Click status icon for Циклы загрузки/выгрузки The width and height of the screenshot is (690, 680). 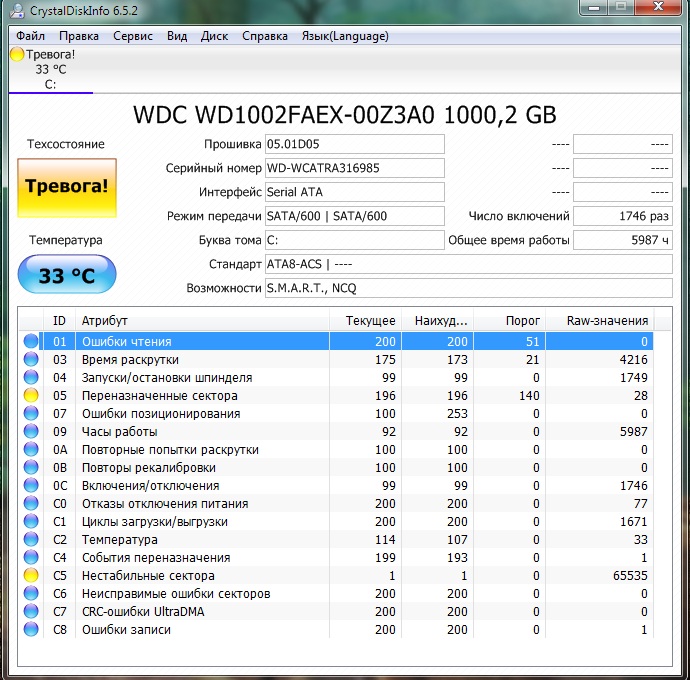point(31,522)
